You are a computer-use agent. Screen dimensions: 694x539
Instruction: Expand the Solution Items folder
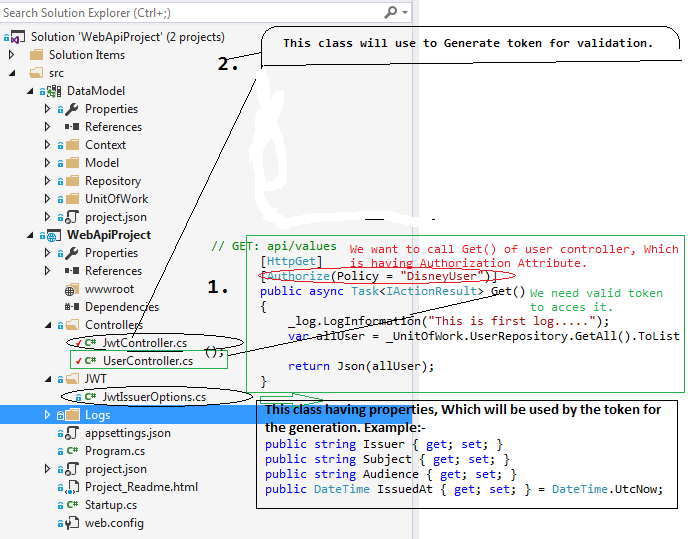[12, 55]
